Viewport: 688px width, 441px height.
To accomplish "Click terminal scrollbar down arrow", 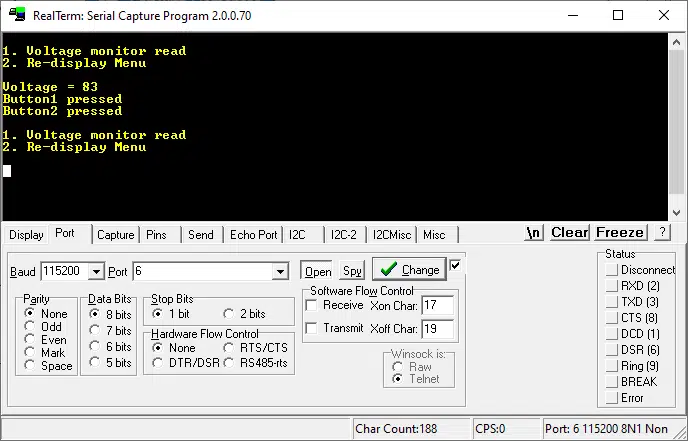I will click(x=677, y=213).
